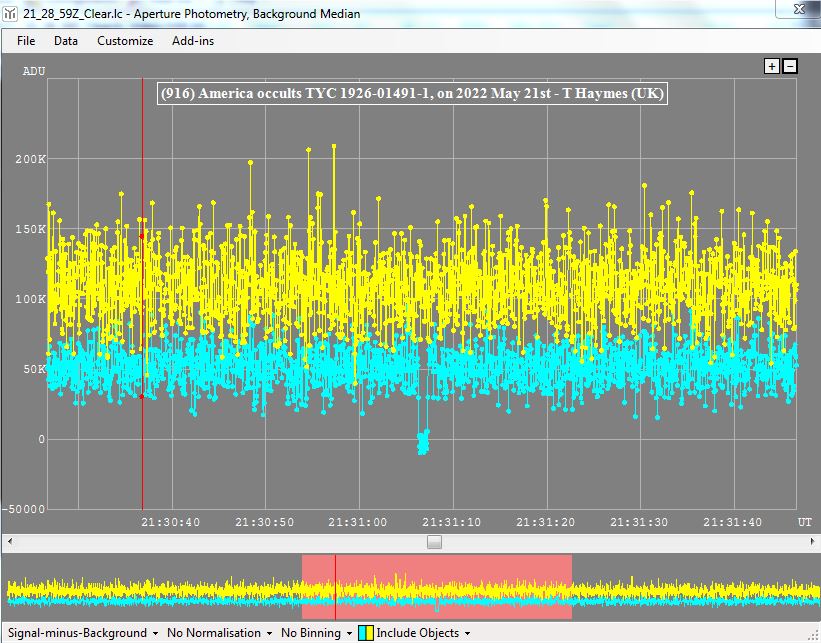
Task: Click the cyan object color box
Action: tap(362, 633)
